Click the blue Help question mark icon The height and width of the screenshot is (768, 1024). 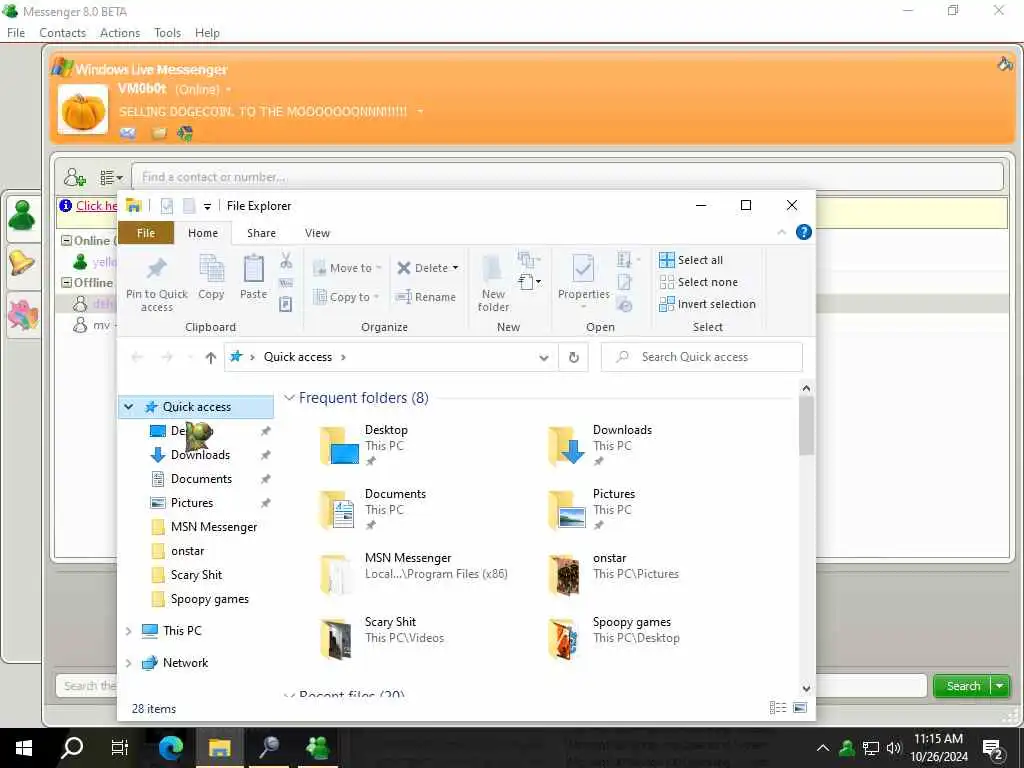tap(804, 232)
